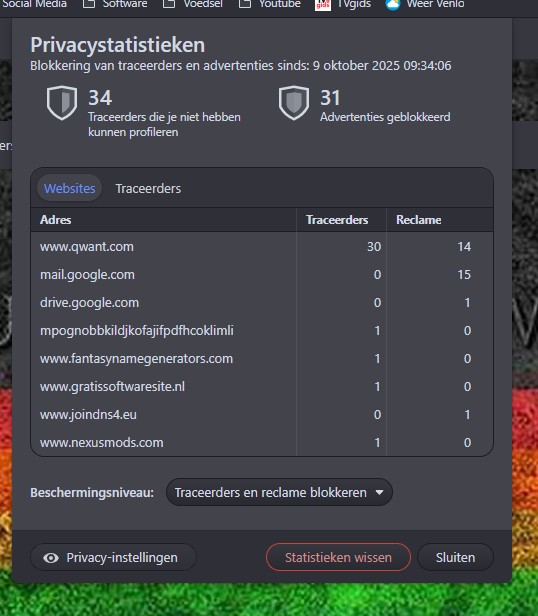Select the Websites tab

pos(70,189)
